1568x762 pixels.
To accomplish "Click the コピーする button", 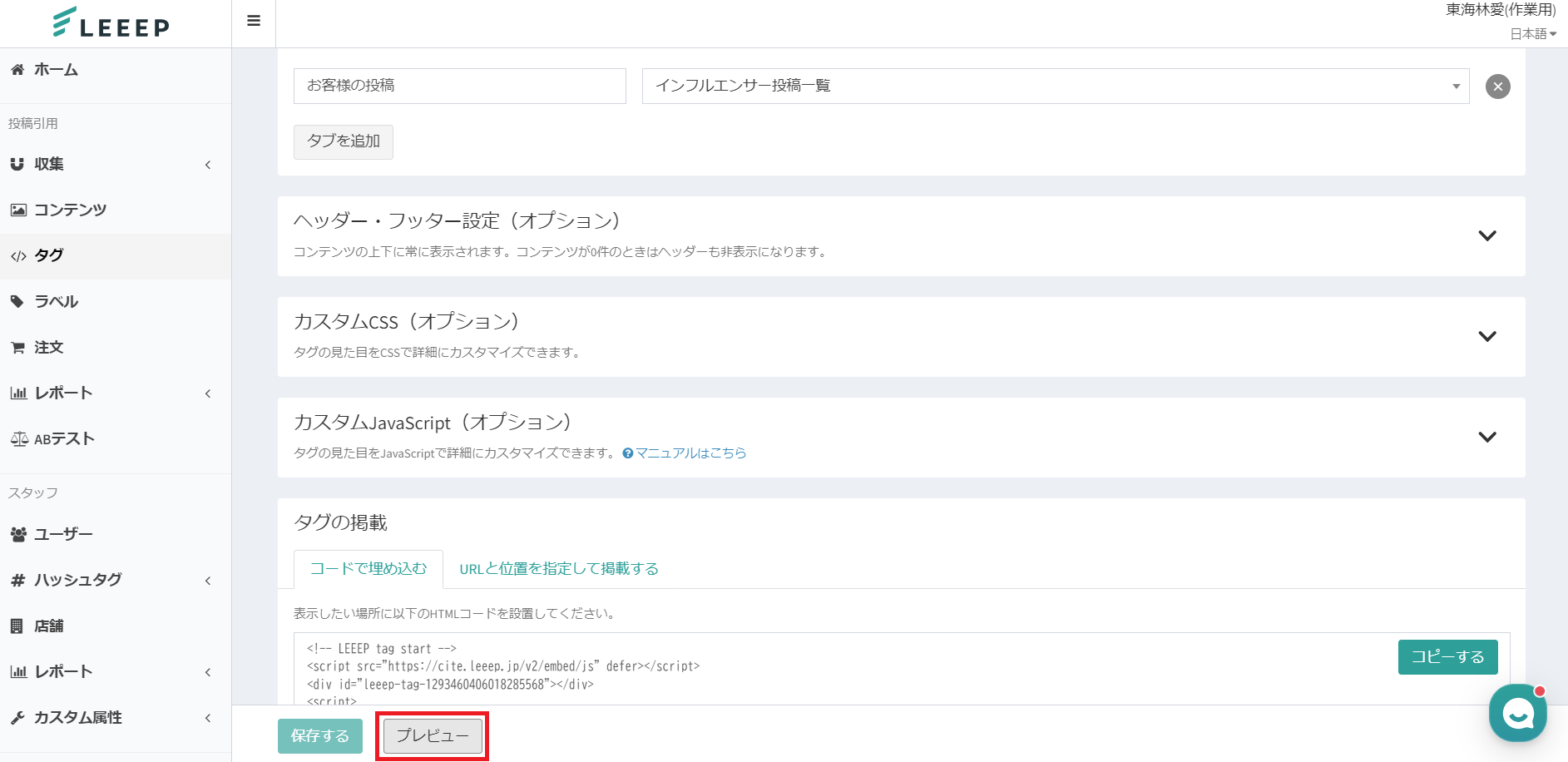I will click(1448, 657).
